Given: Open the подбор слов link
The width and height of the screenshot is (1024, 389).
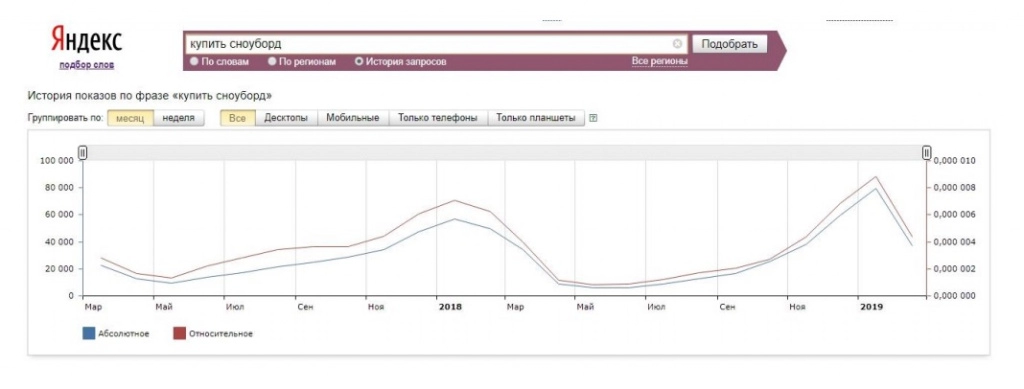Looking at the screenshot, I should tap(86, 65).
